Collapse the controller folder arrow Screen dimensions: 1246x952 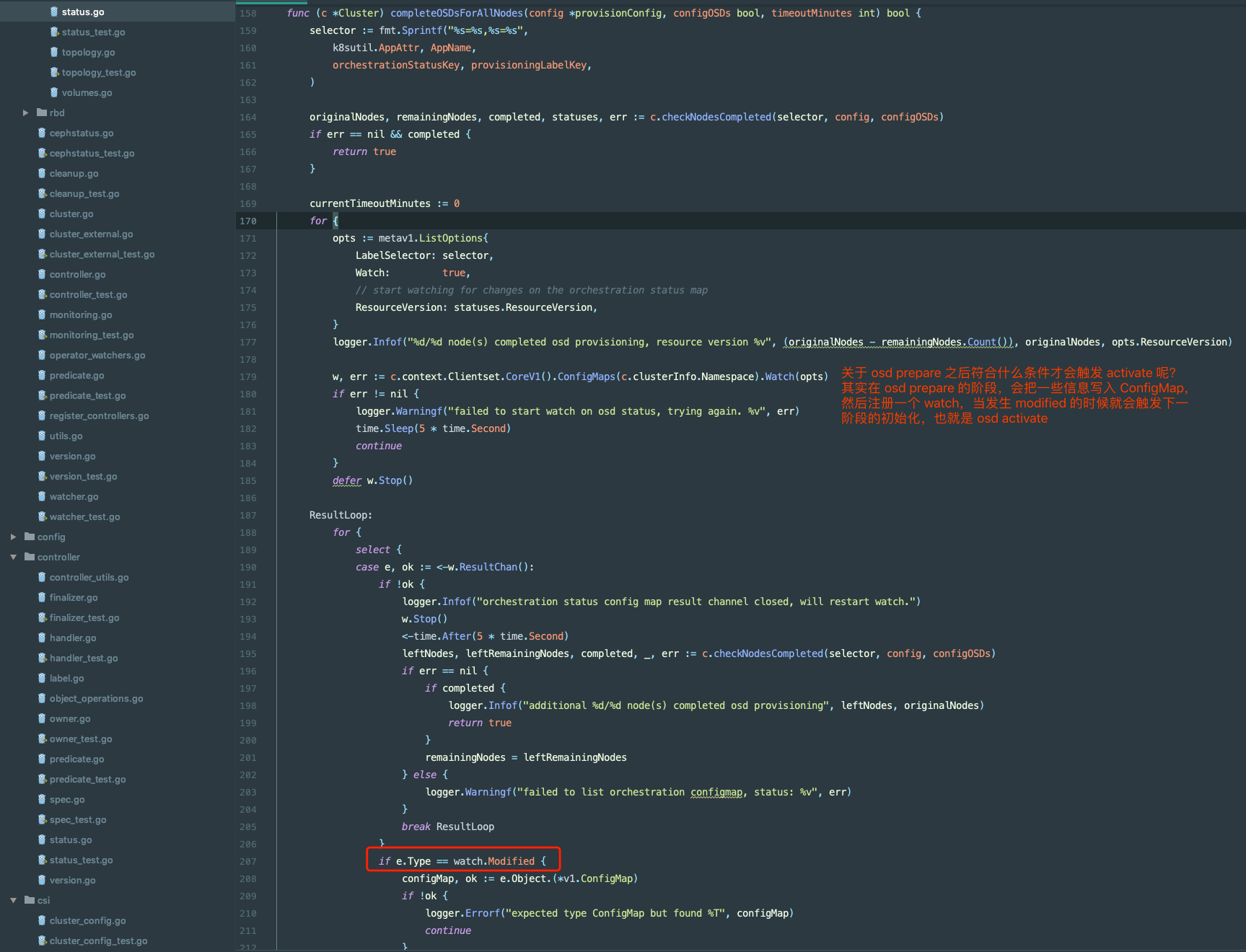[x=13, y=557]
